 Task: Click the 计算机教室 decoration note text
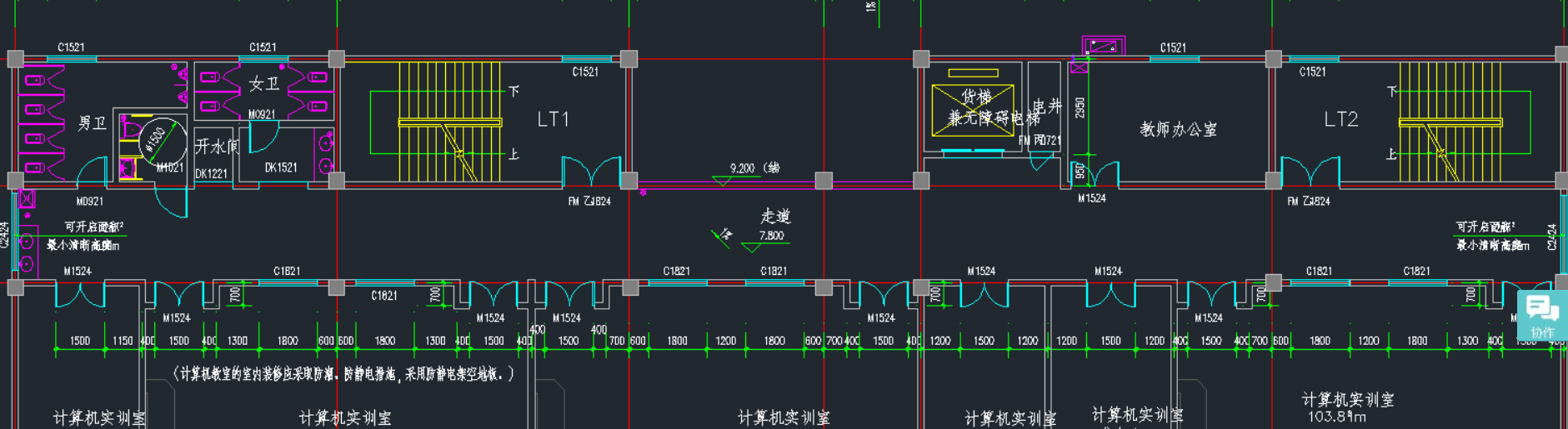[343, 374]
